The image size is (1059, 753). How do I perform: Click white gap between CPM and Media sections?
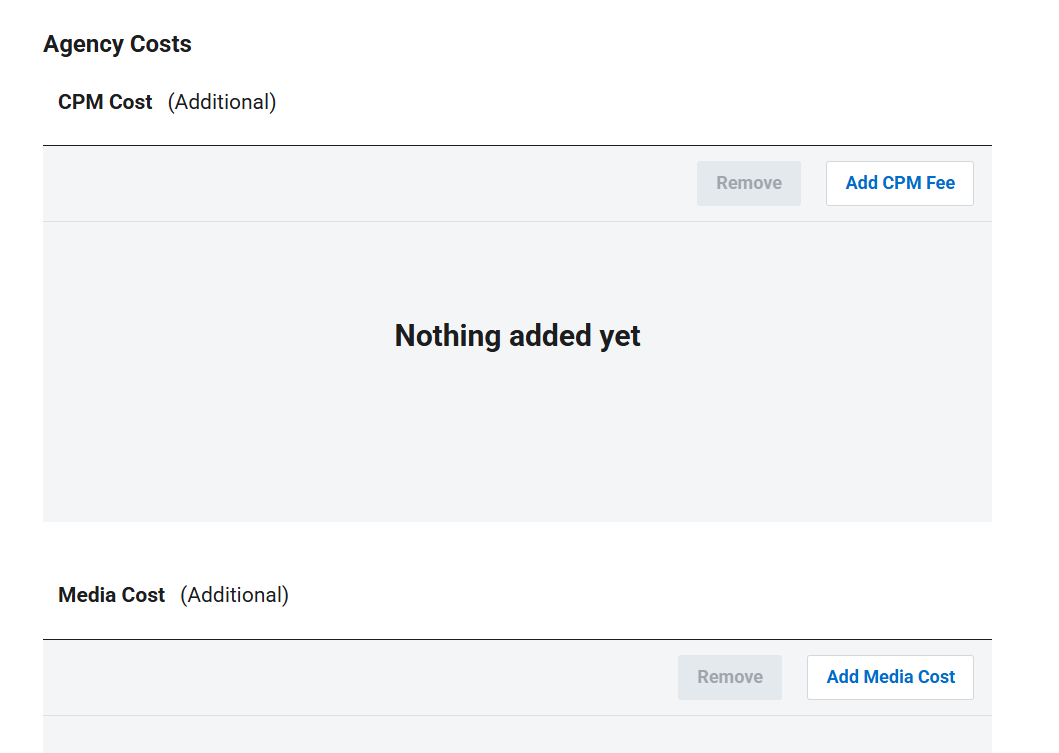[517, 548]
